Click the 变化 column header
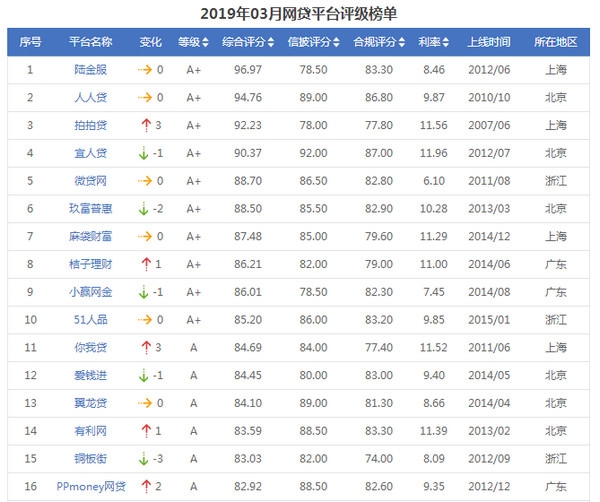The height and width of the screenshot is (502, 600). pos(151,42)
